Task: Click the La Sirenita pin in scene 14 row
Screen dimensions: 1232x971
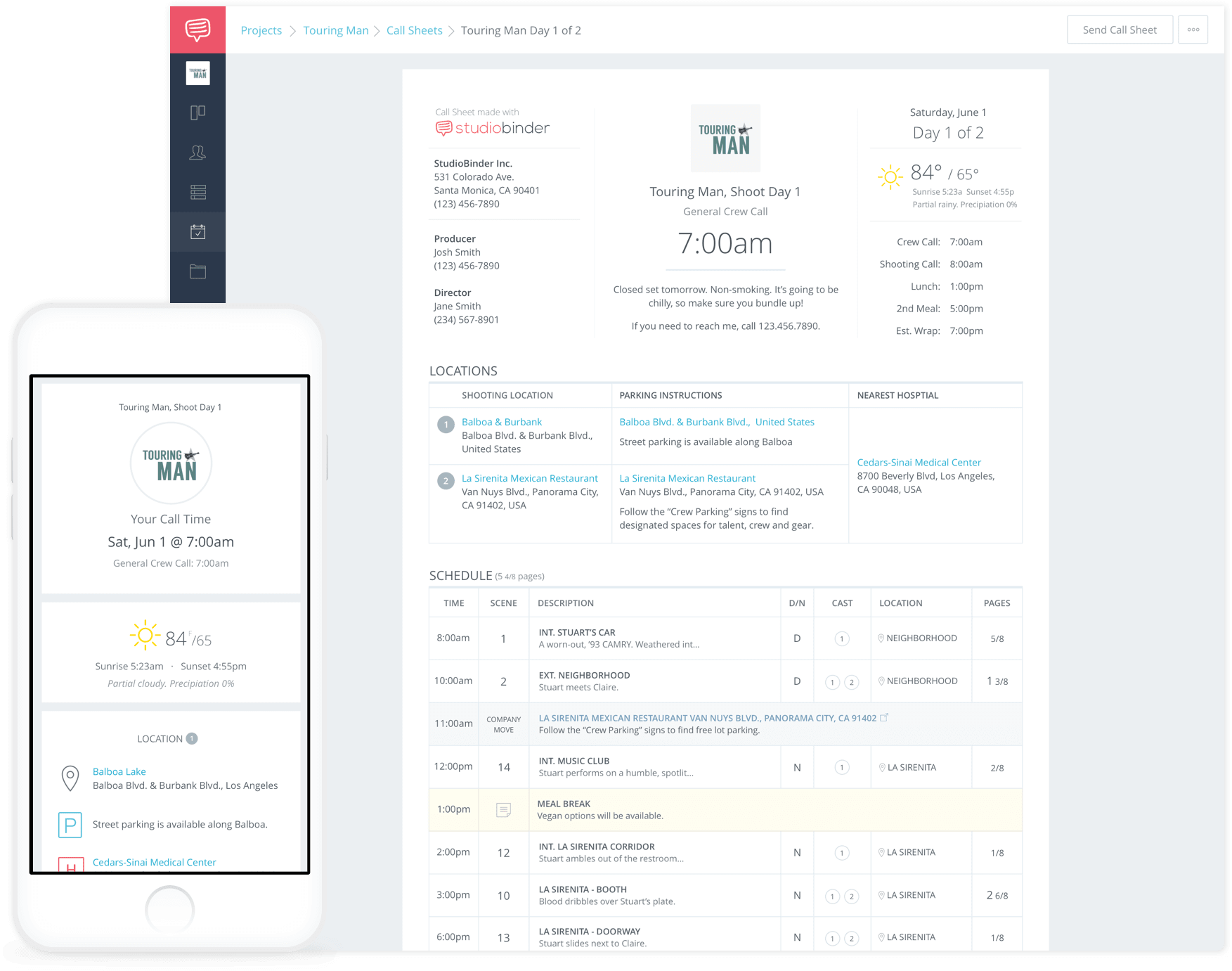Action: click(881, 768)
